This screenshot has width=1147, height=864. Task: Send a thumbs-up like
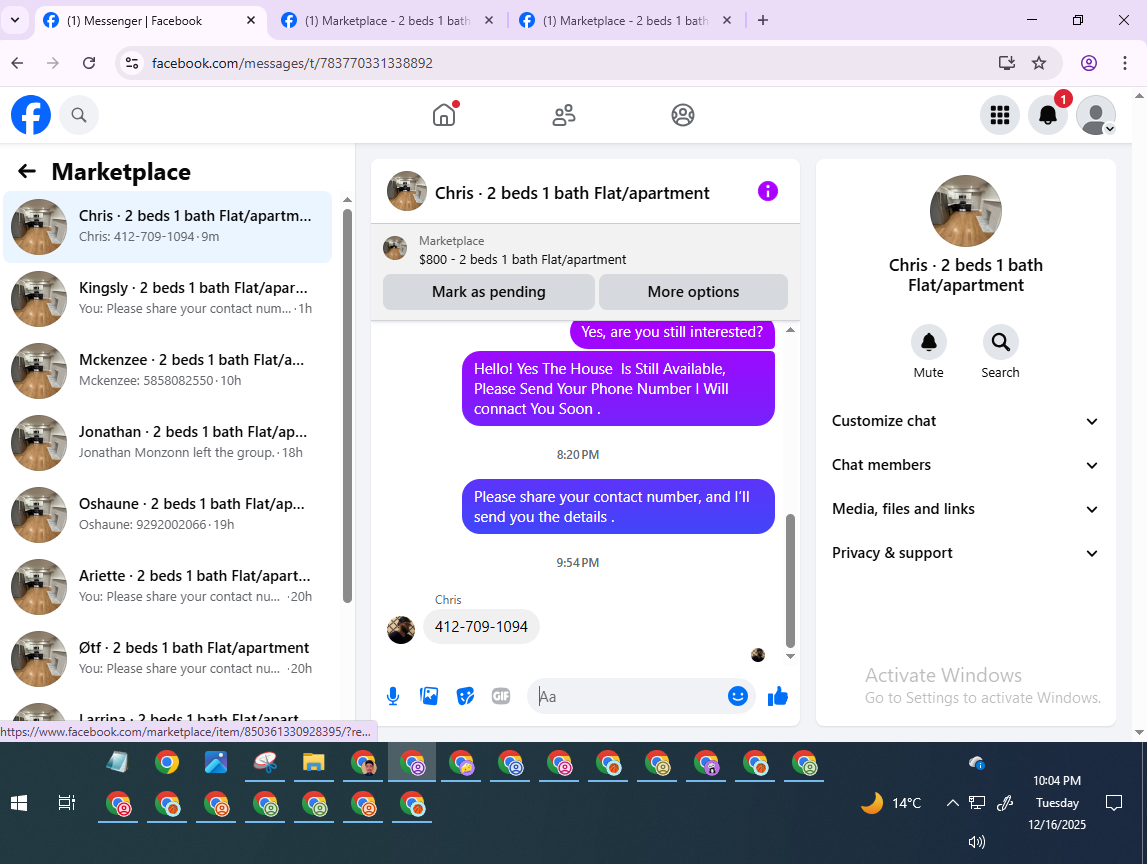pyautogui.click(x=778, y=696)
